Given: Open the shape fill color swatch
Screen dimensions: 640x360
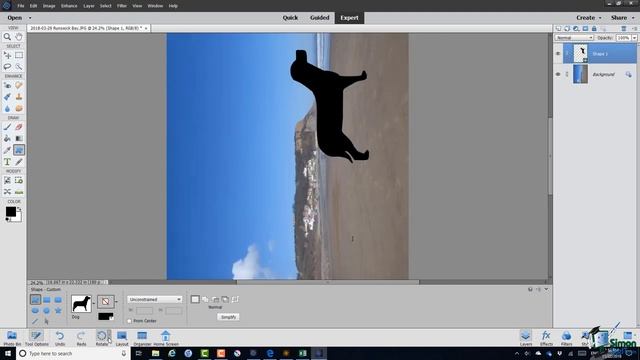Looking at the screenshot, I should pos(105,316).
